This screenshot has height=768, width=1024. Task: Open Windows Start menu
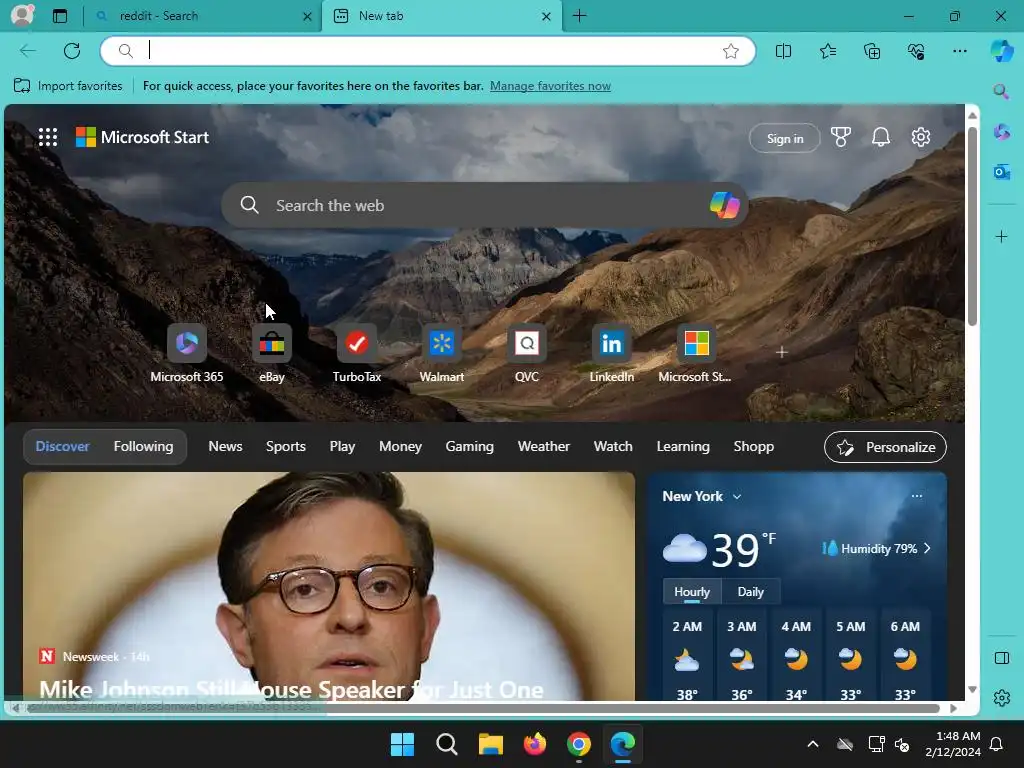(402, 744)
